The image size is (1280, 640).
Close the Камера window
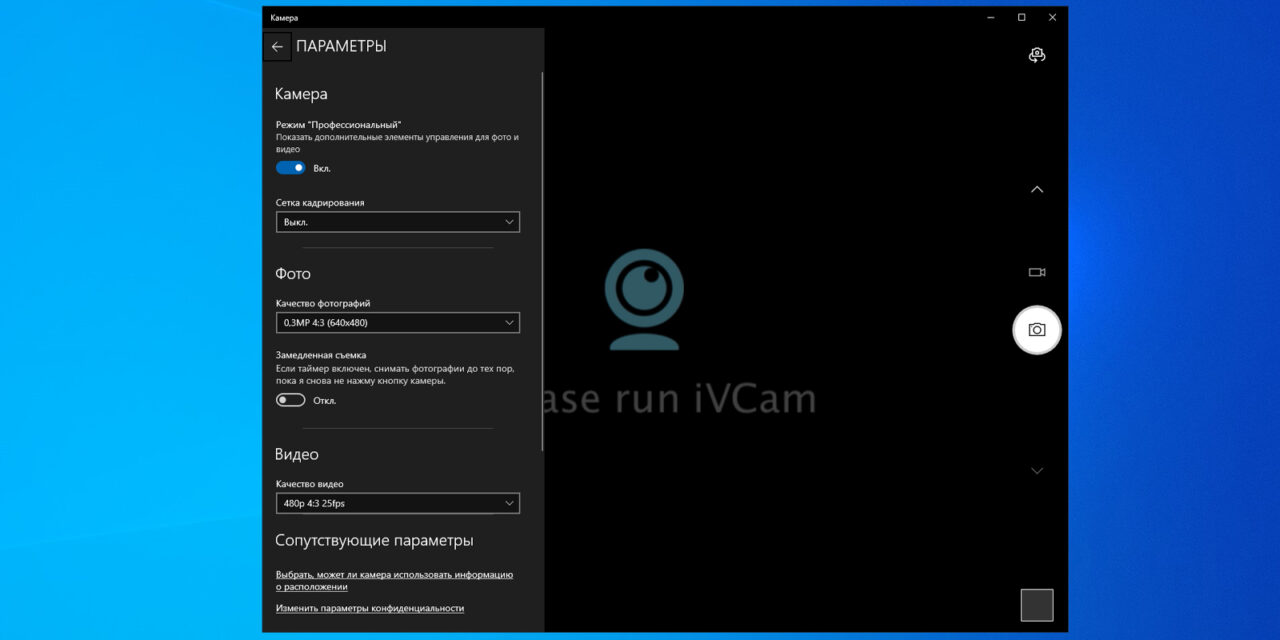pyautogui.click(x=1052, y=17)
